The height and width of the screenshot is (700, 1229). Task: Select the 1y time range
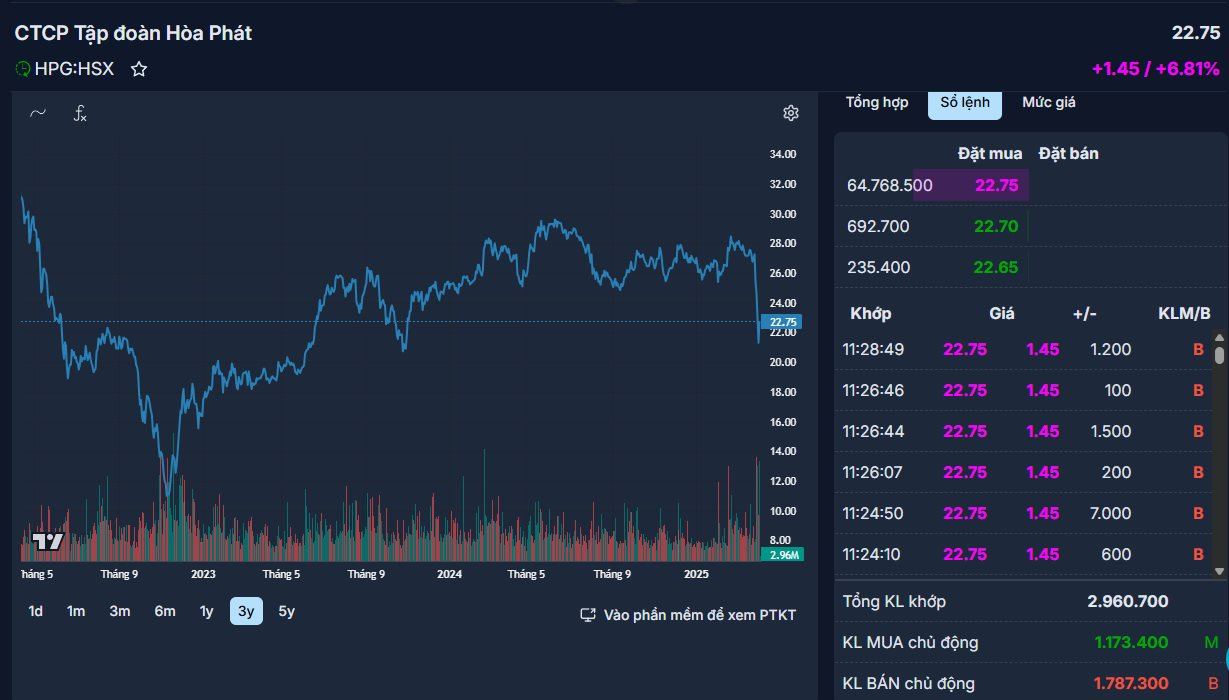(x=206, y=611)
